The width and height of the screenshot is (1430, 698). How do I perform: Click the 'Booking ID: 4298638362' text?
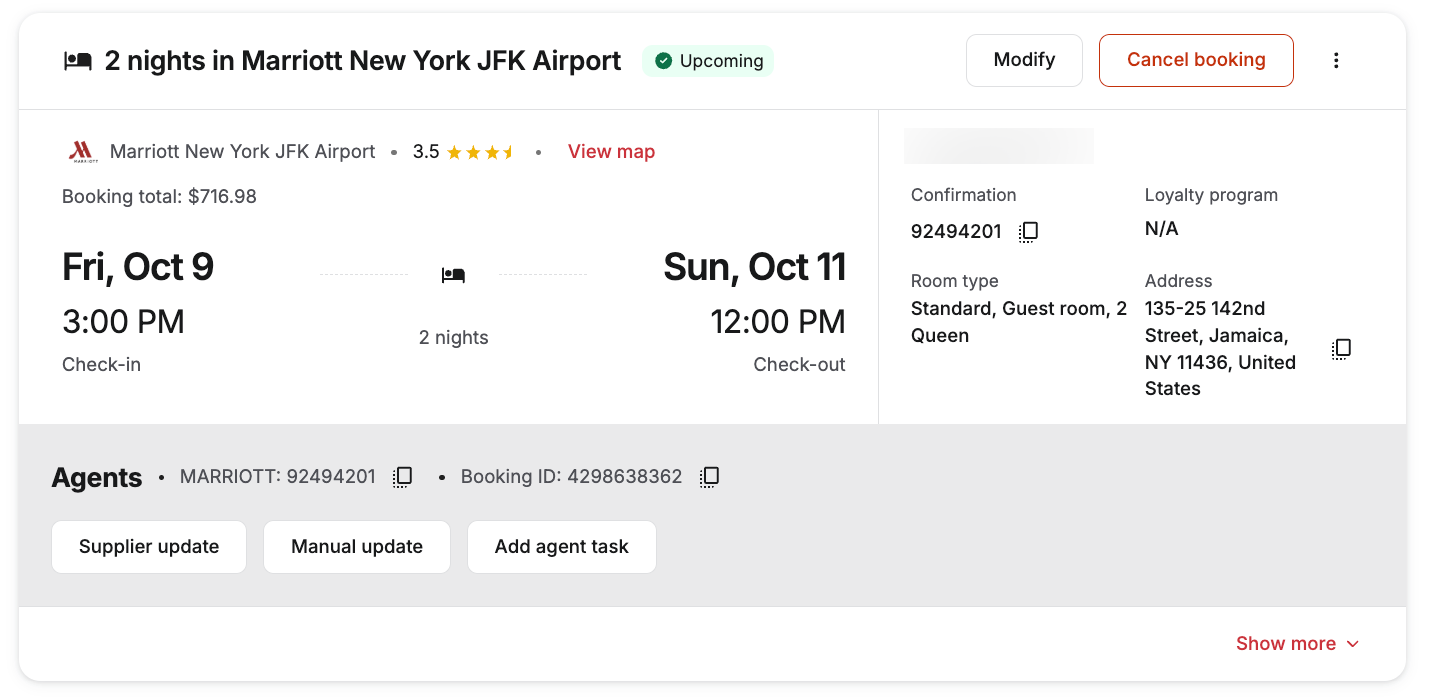click(571, 477)
